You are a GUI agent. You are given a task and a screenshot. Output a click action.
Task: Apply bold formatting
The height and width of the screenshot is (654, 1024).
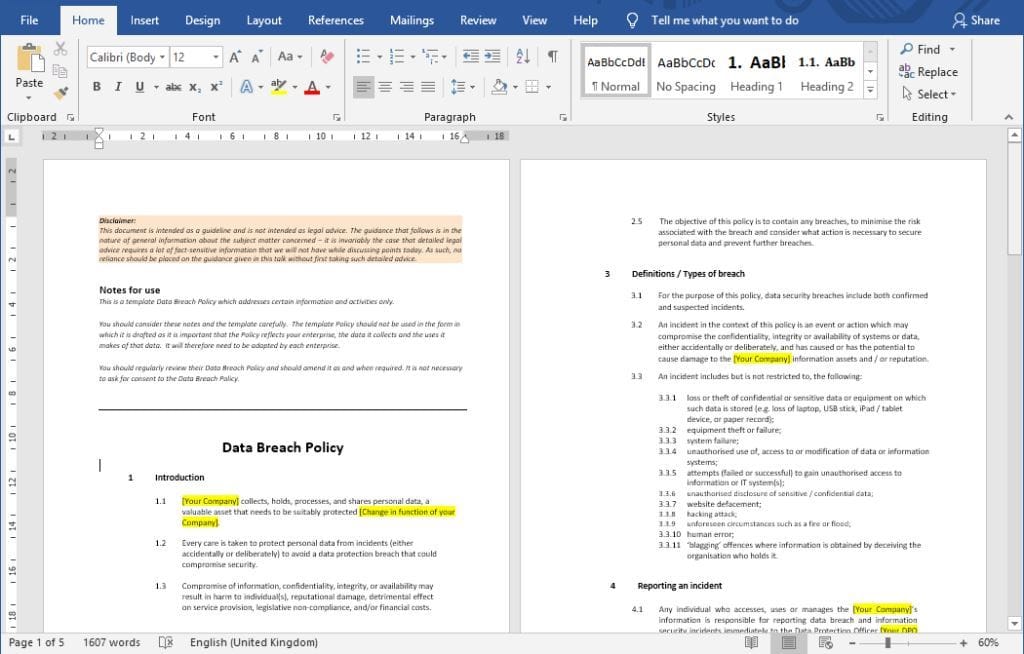point(96,87)
